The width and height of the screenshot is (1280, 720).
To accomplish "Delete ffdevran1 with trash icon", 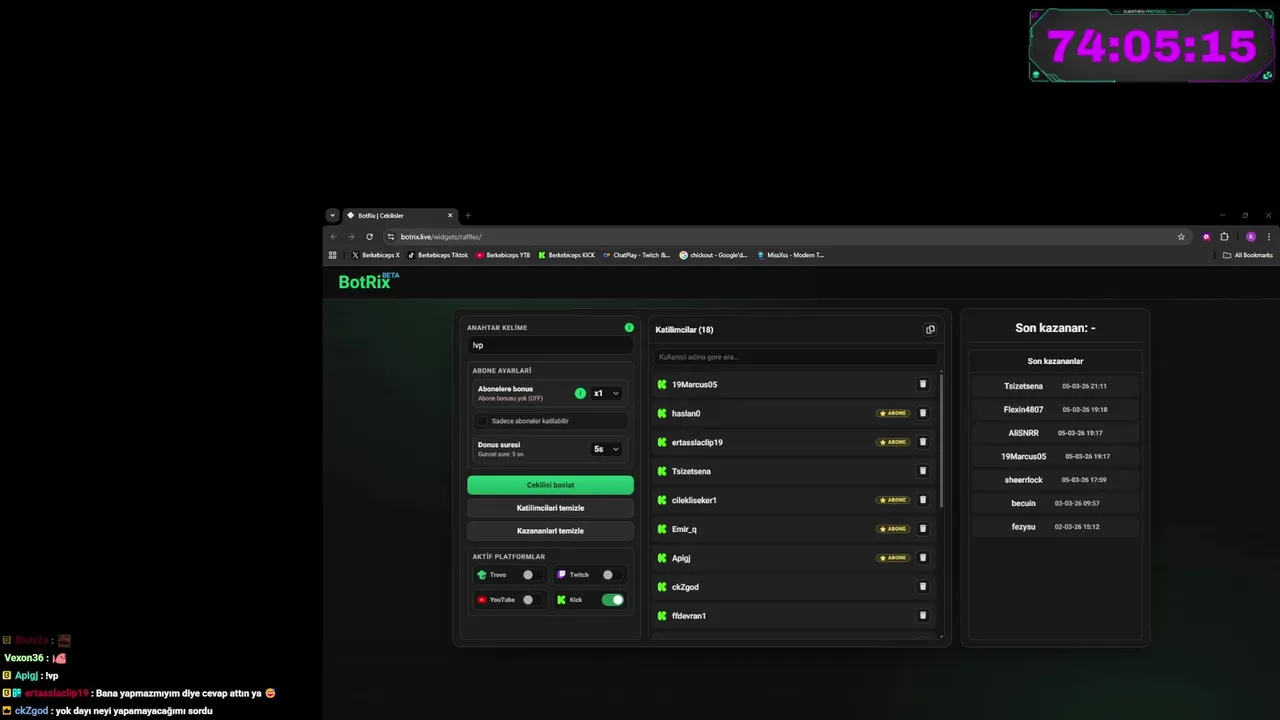I will tap(923, 616).
